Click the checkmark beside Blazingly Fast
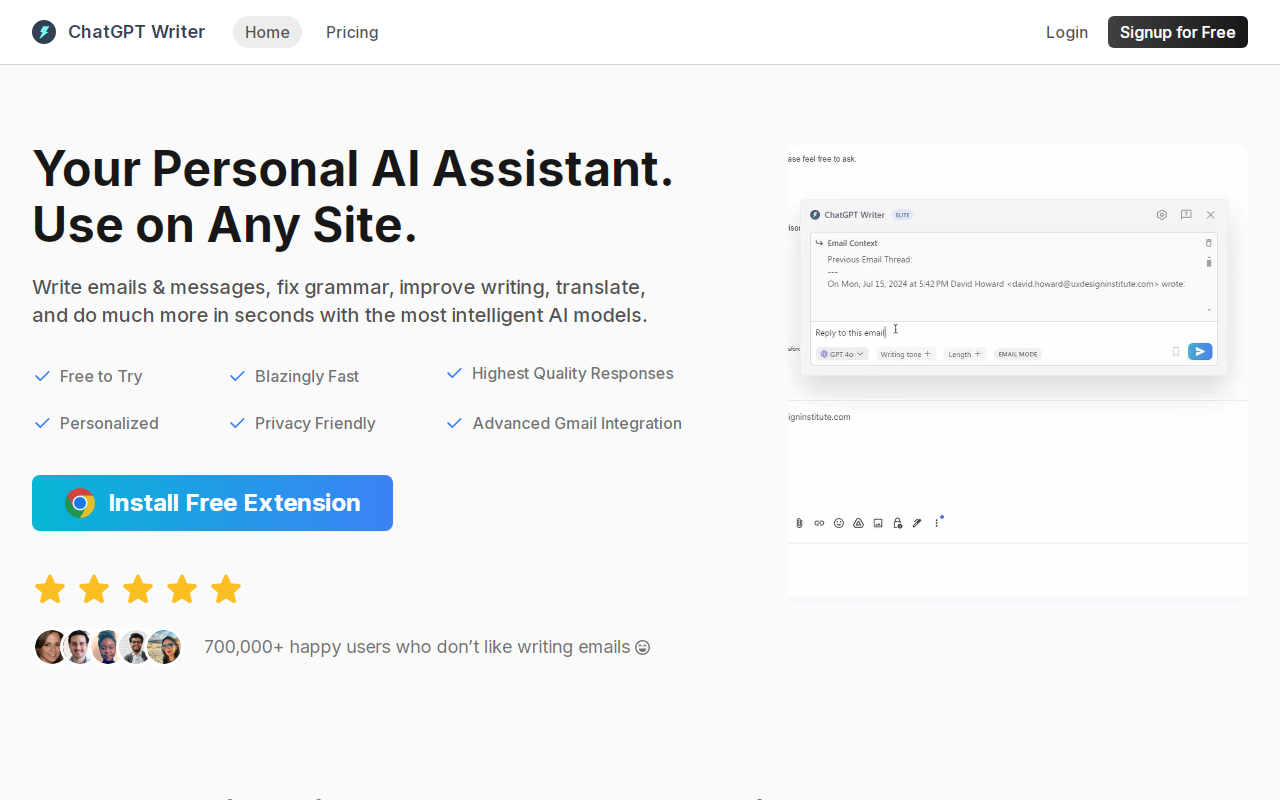Viewport: 1280px width, 800px height. tap(237, 376)
